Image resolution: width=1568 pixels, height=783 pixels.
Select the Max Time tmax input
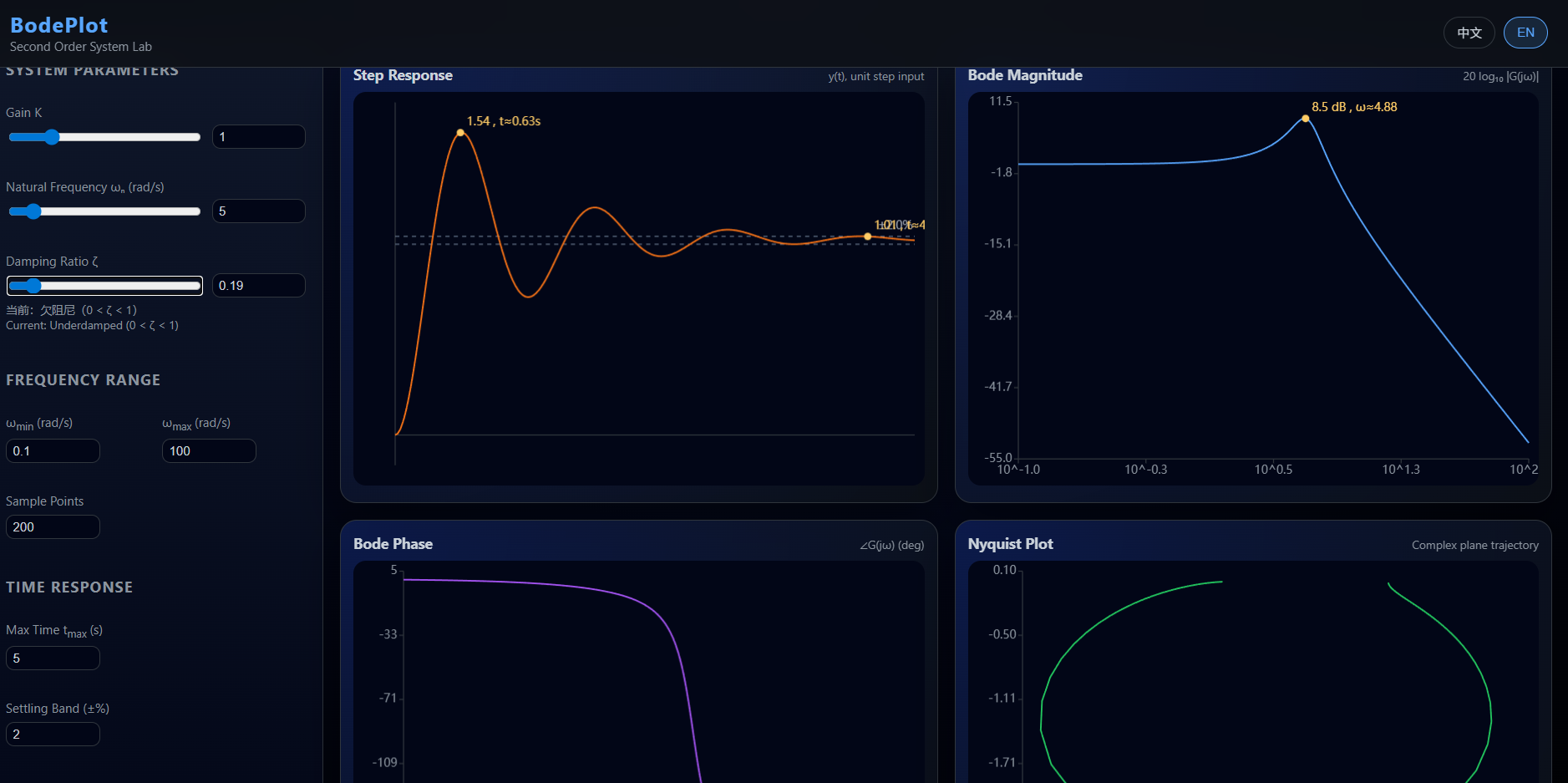pyautogui.click(x=53, y=658)
